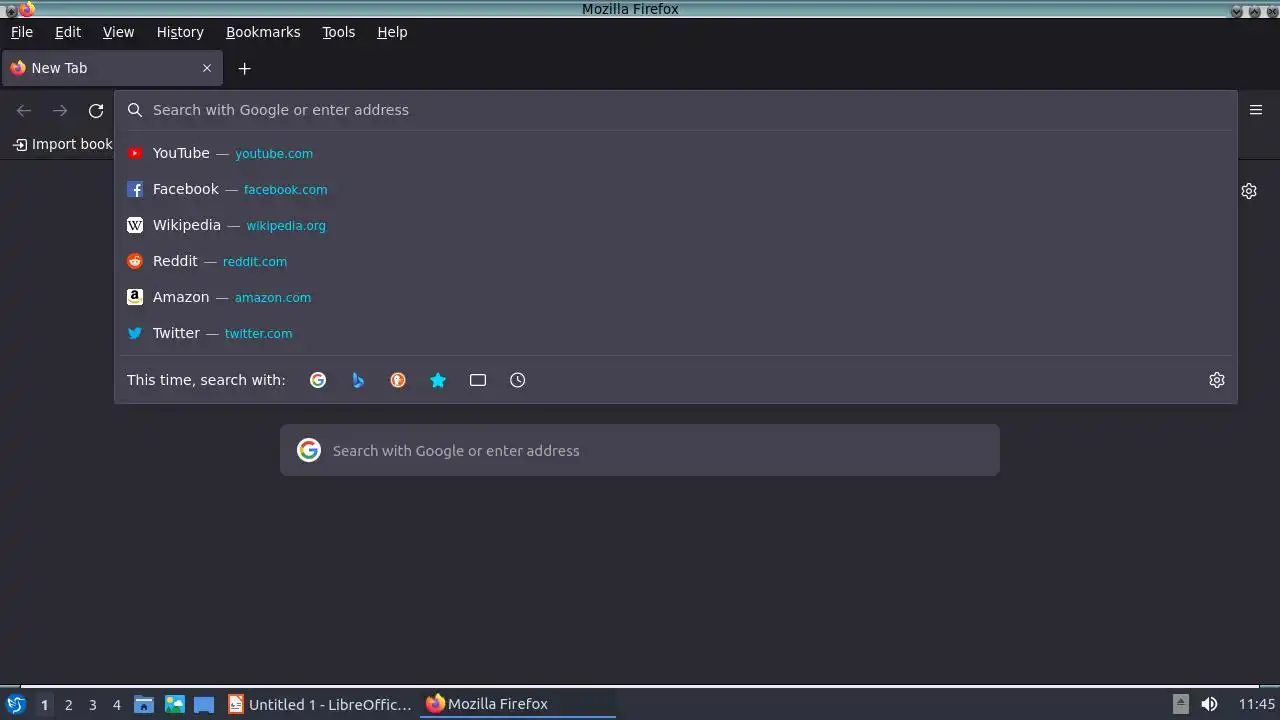Open search settings gear in the urlbar dropdown
Screen dimensions: 1280x720
pos(1217,380)
